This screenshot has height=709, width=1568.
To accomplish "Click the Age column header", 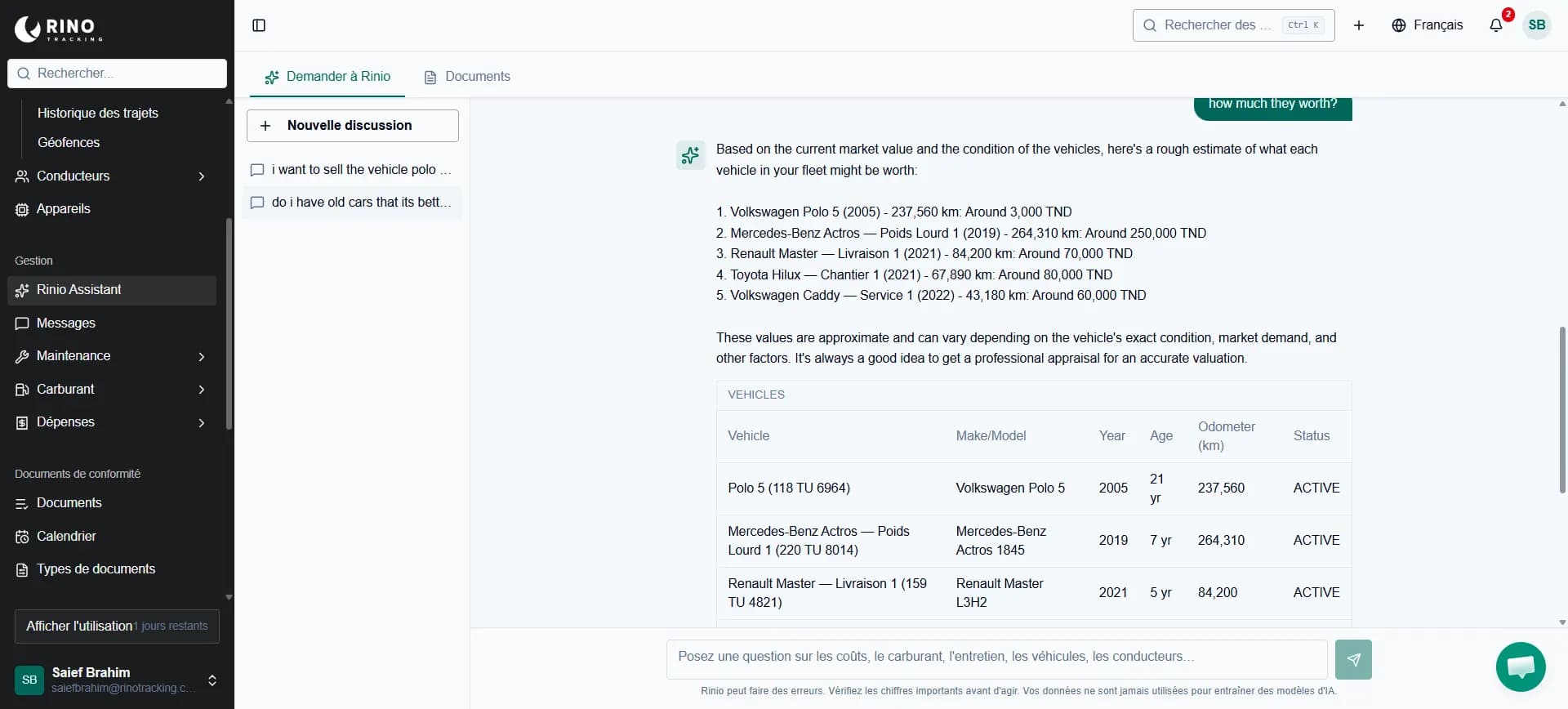I will click(1161, 436).
